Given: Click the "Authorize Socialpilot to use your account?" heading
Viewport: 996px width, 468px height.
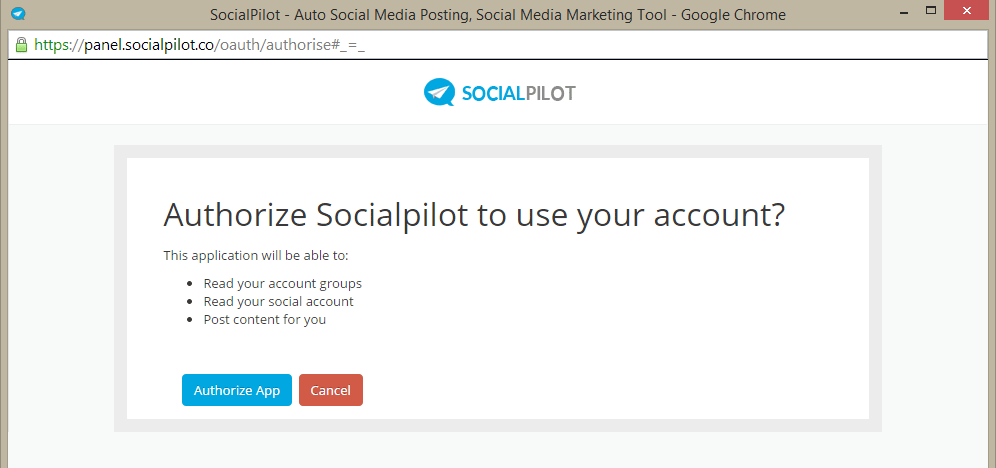Looking at the screenshot, I should 474,215.
